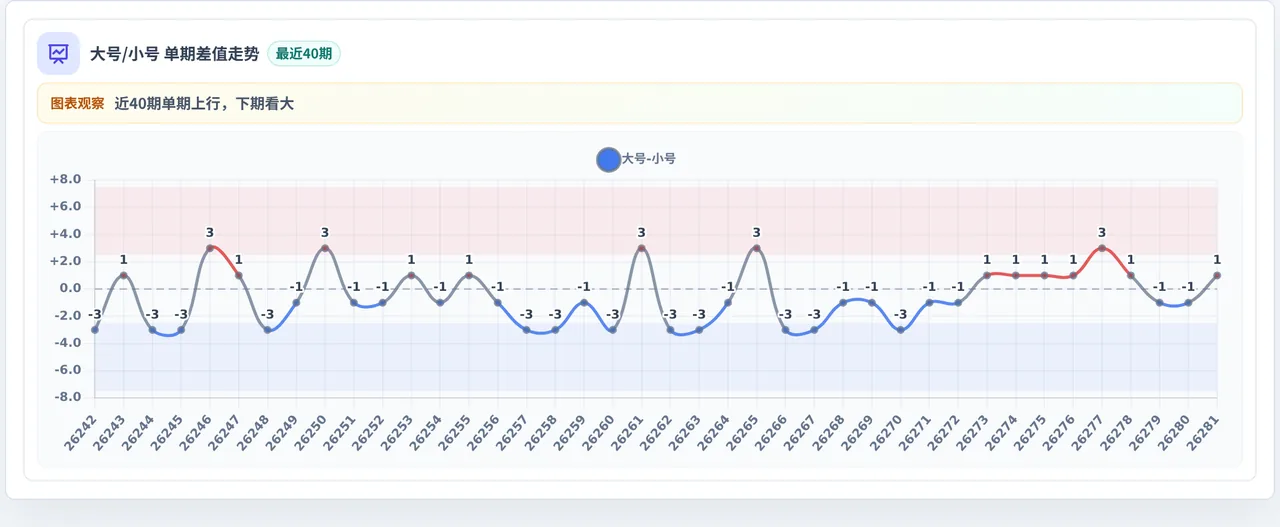Click the y-axis label -8.0

click(66, 397)
